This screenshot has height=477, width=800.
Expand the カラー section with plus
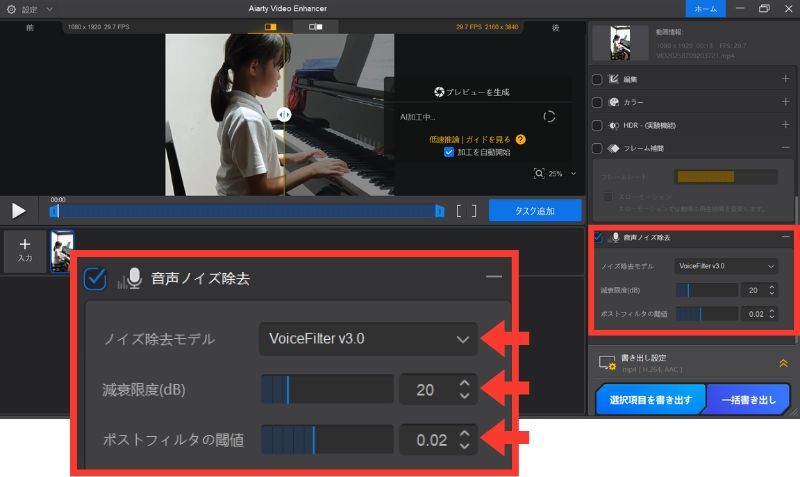click(785, 102)
